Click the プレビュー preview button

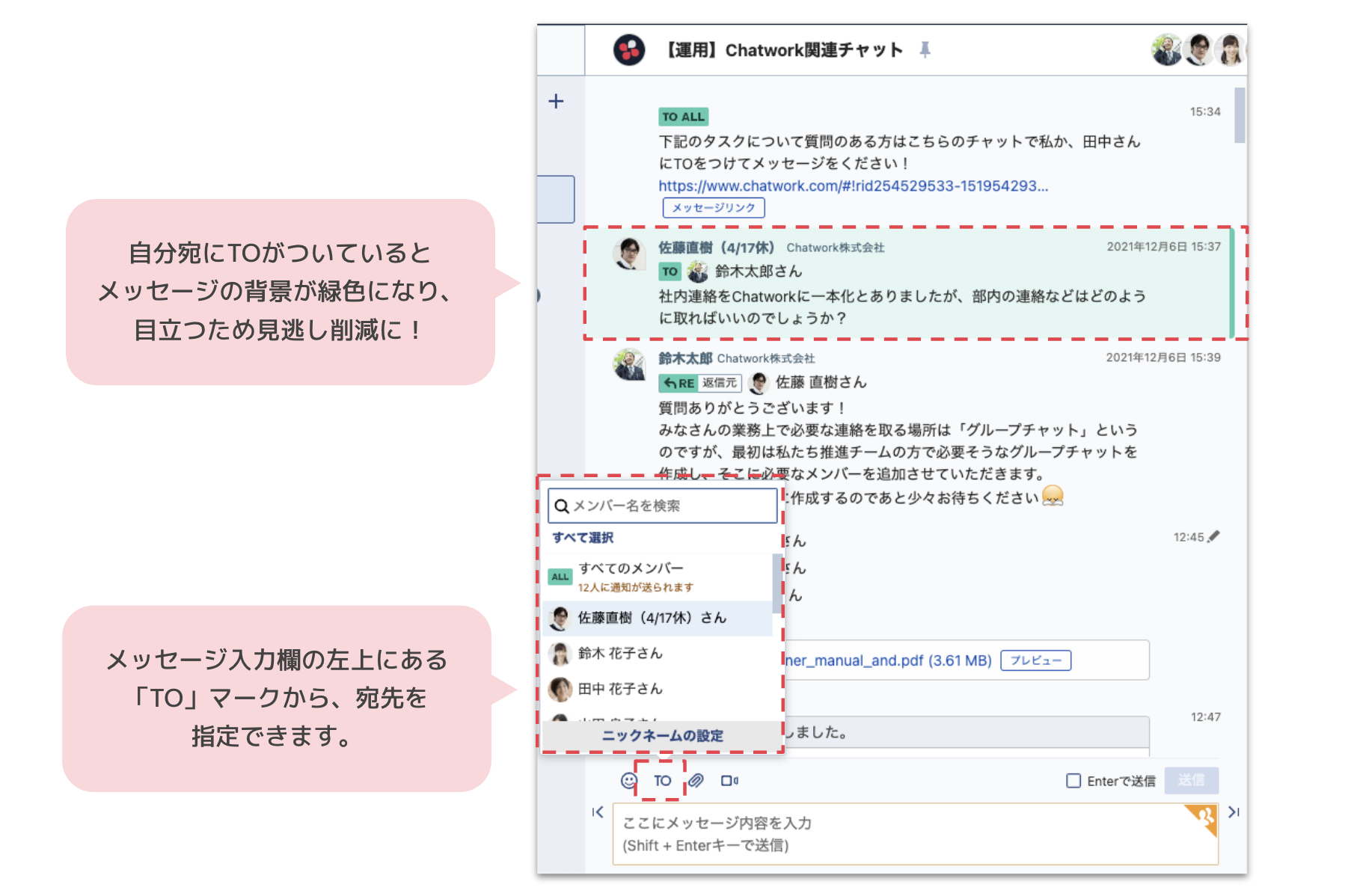pos(1035,660)
